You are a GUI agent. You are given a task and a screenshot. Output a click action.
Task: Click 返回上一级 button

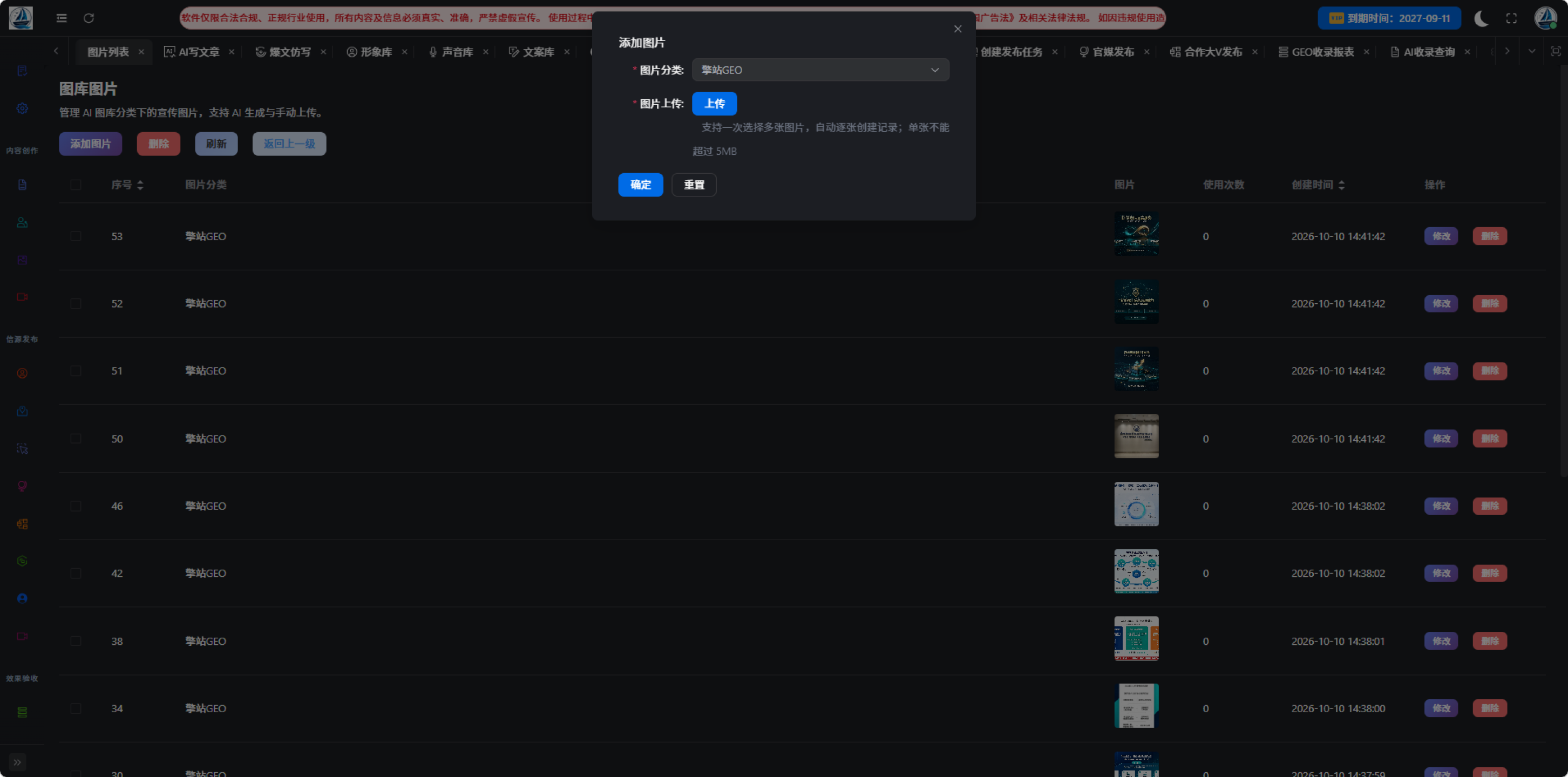[x=289, y=144]
